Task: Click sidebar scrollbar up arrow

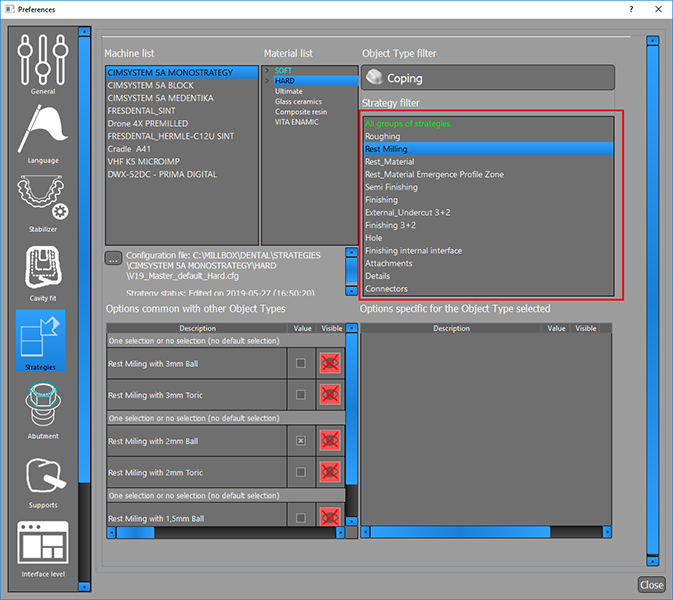Action: point(84,31)
